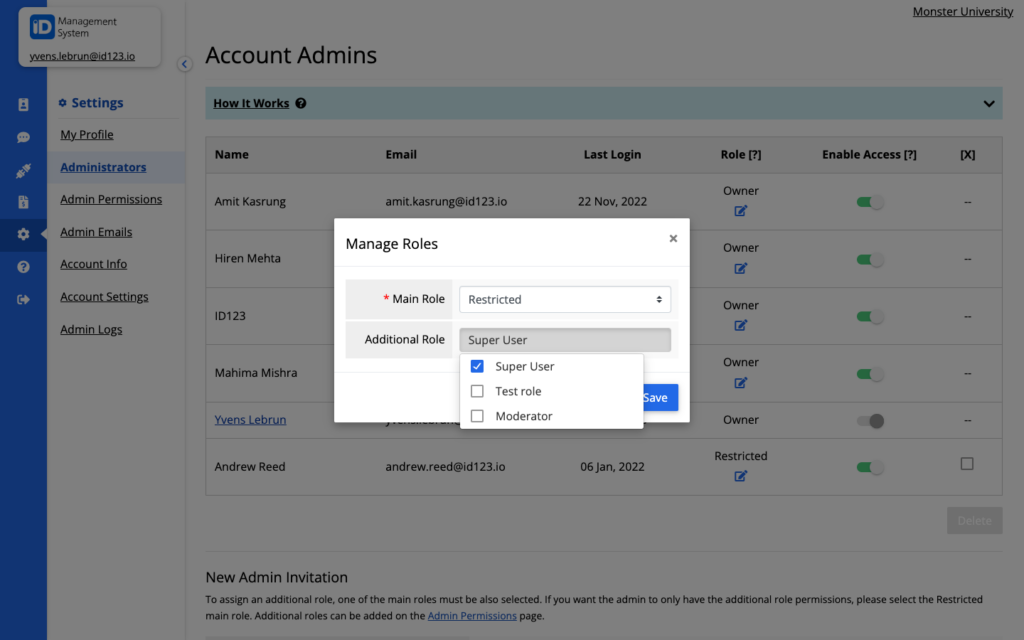Toggle Enable Access for Andrew Reed
Screen dimensions: 1024x640
870,467
